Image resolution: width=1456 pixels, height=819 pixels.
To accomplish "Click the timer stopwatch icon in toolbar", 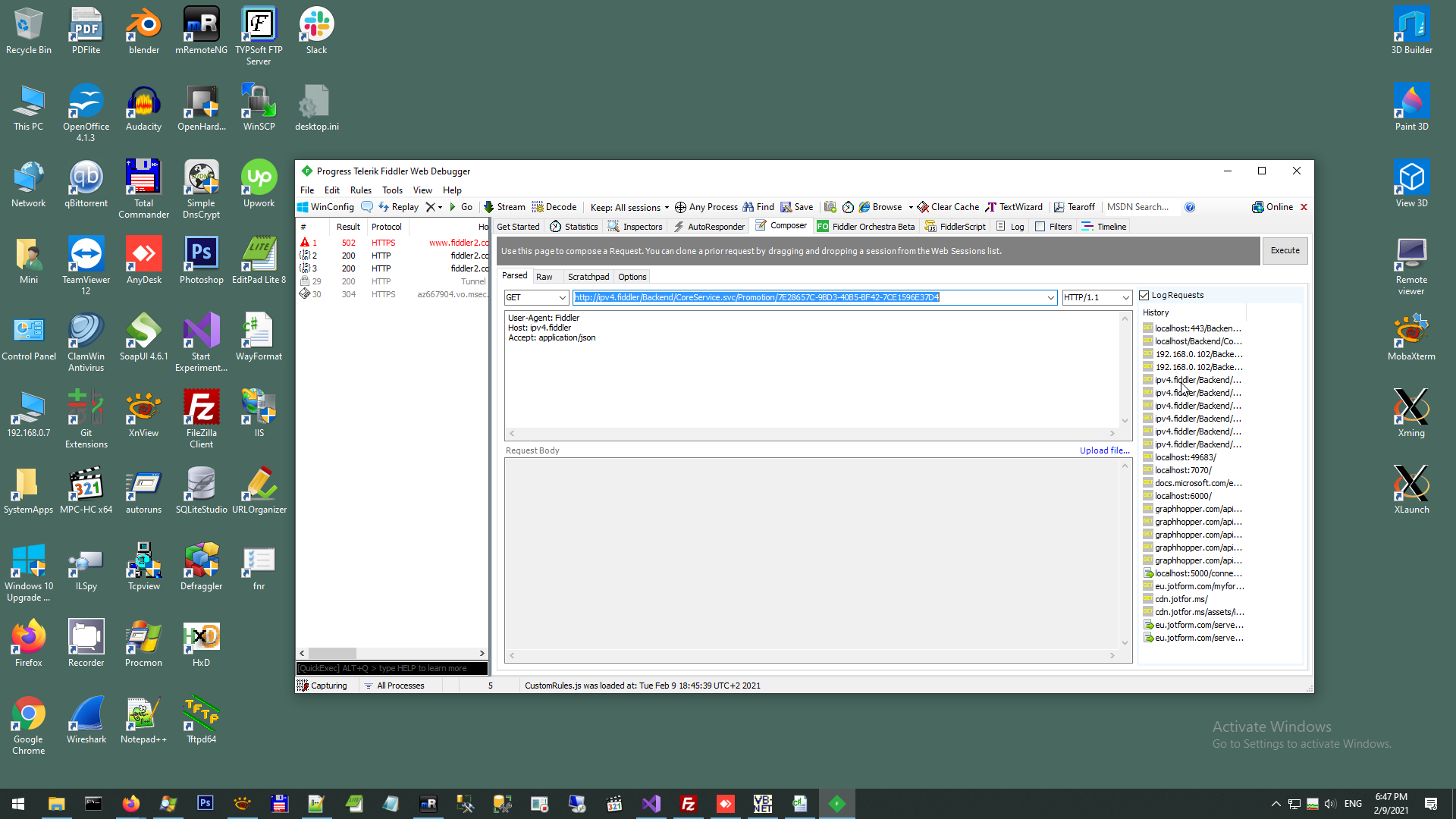I will (848, 207).
